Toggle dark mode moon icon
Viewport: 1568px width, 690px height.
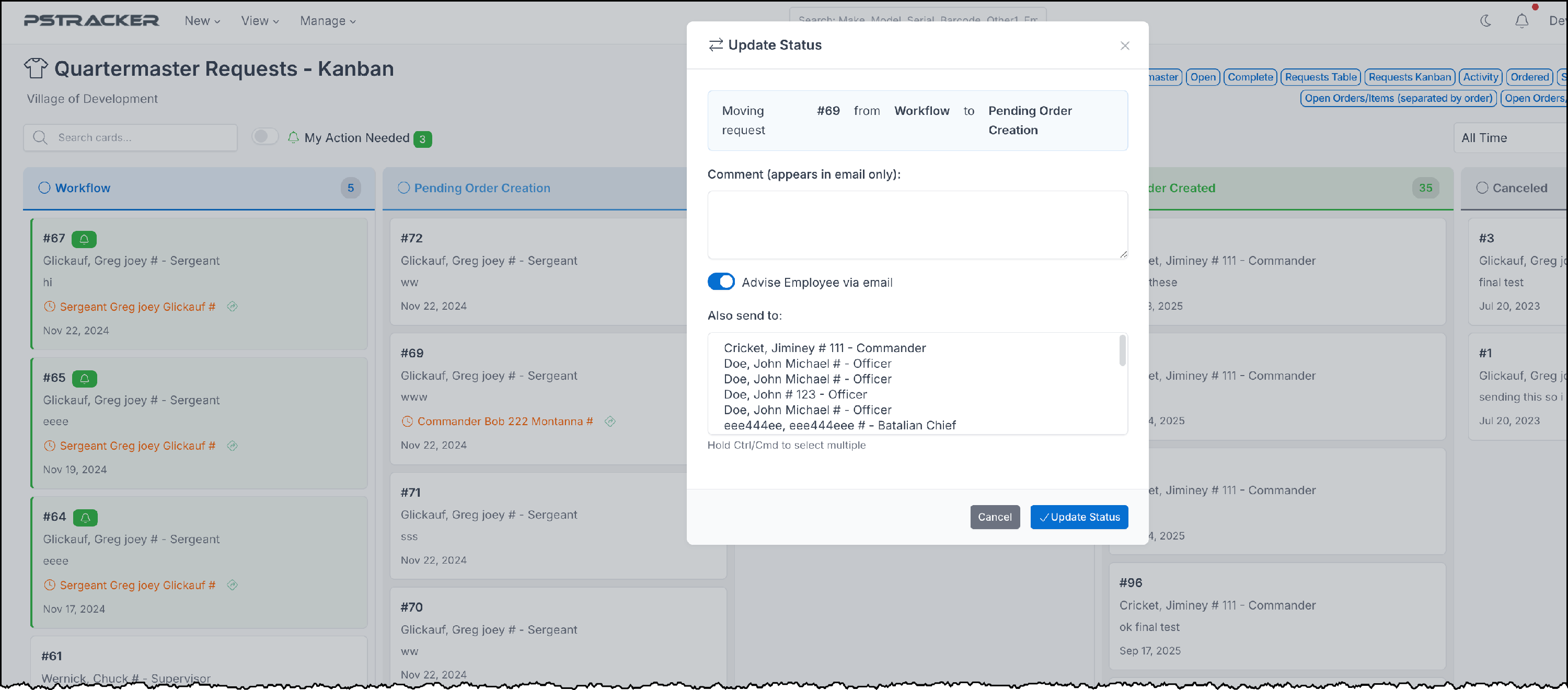pos(1486,21)
